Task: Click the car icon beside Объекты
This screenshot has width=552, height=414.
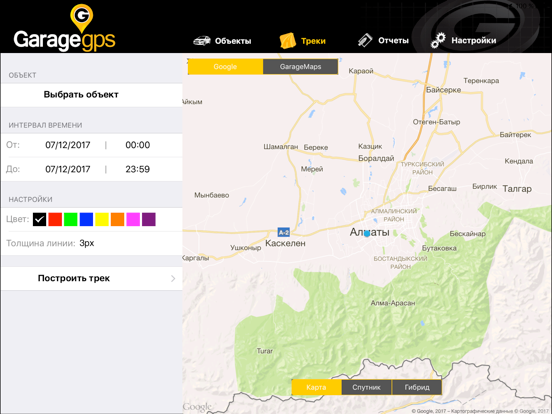Action: click(202, 41)
